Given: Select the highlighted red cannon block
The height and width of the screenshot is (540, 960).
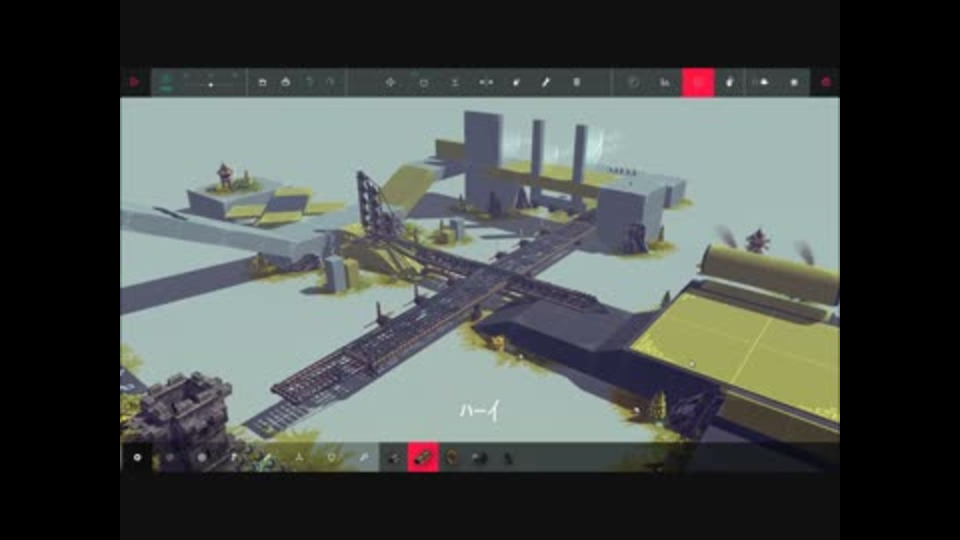Looking at the screenshot, I should [423, 457].
